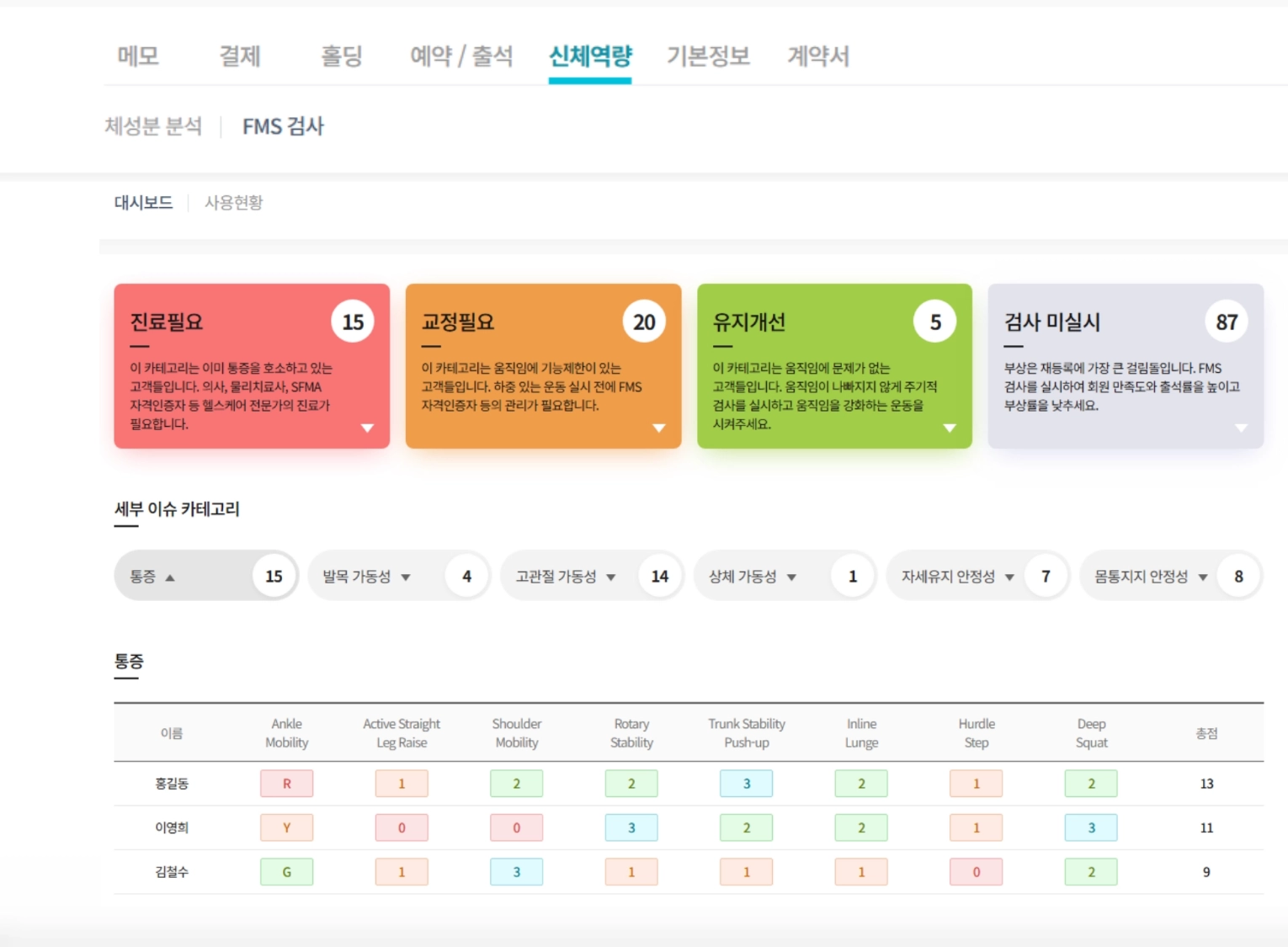Click Active Straight Leg Raise header
Screen dimensions: 1288x947
point(402,733)
